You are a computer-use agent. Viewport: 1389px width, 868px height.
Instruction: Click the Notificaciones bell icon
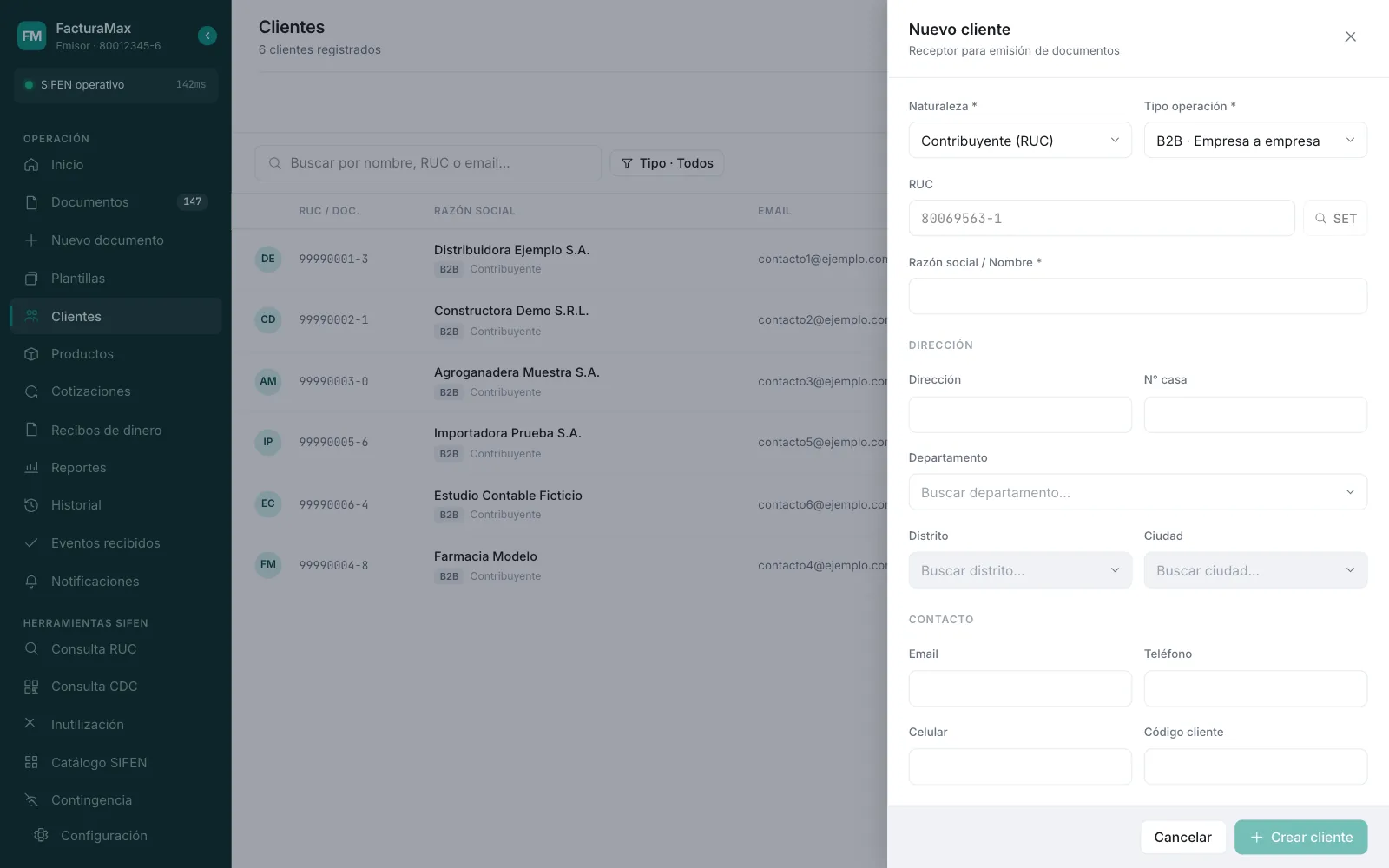click(x=31, y=582)
